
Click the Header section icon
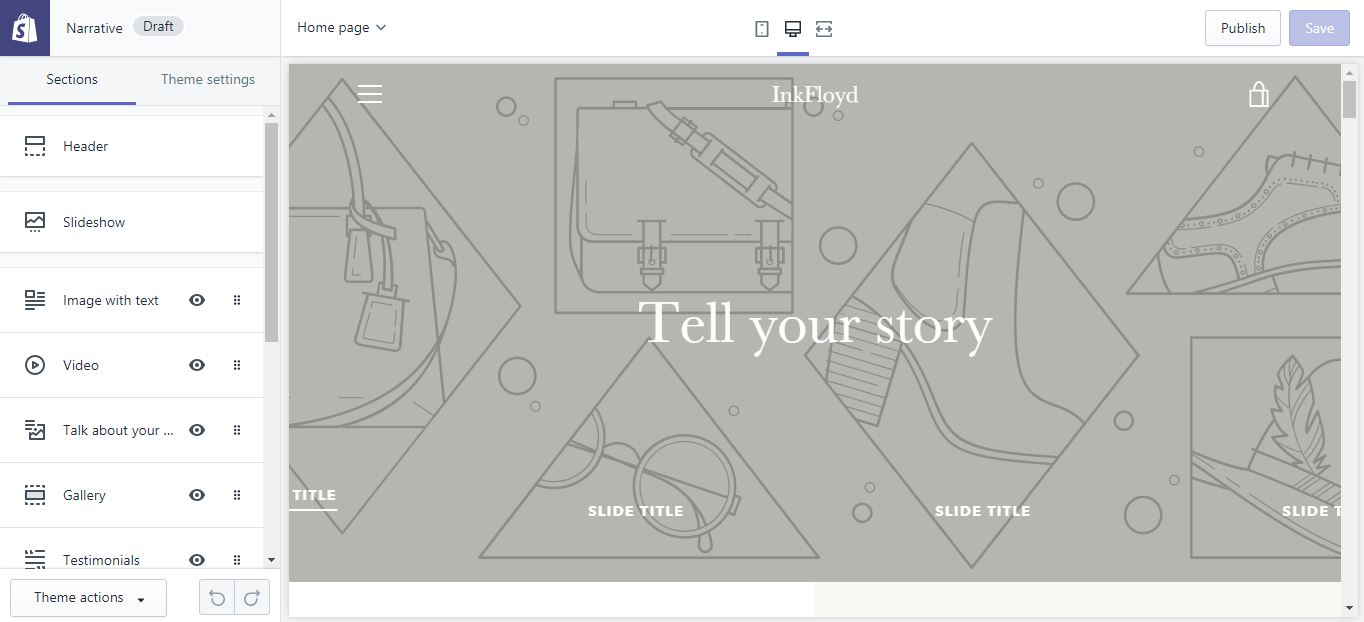(x=35, y=146)
